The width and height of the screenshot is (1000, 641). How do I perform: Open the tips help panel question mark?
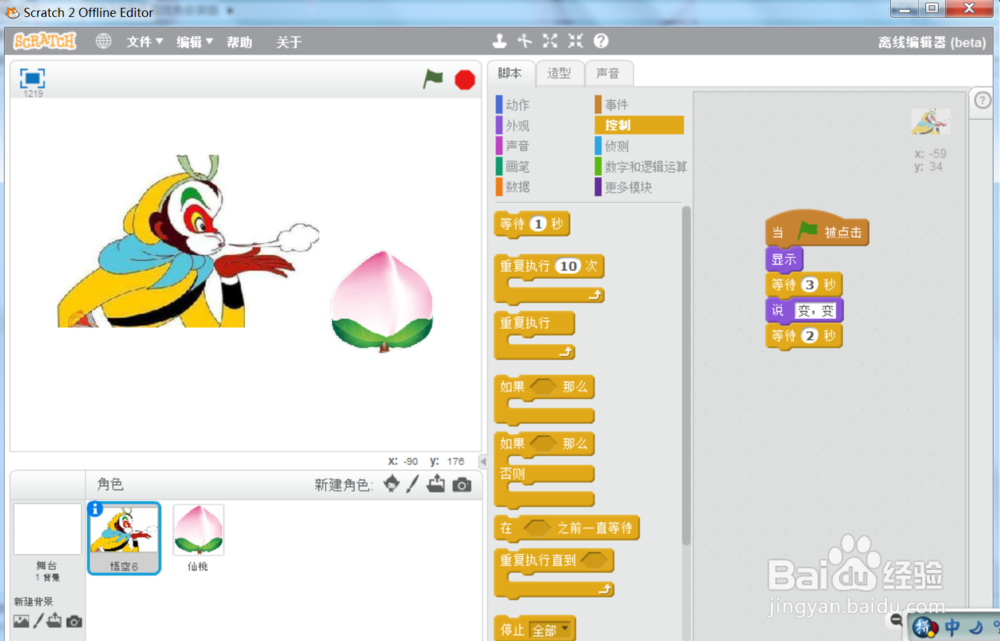tap(982, 100)
